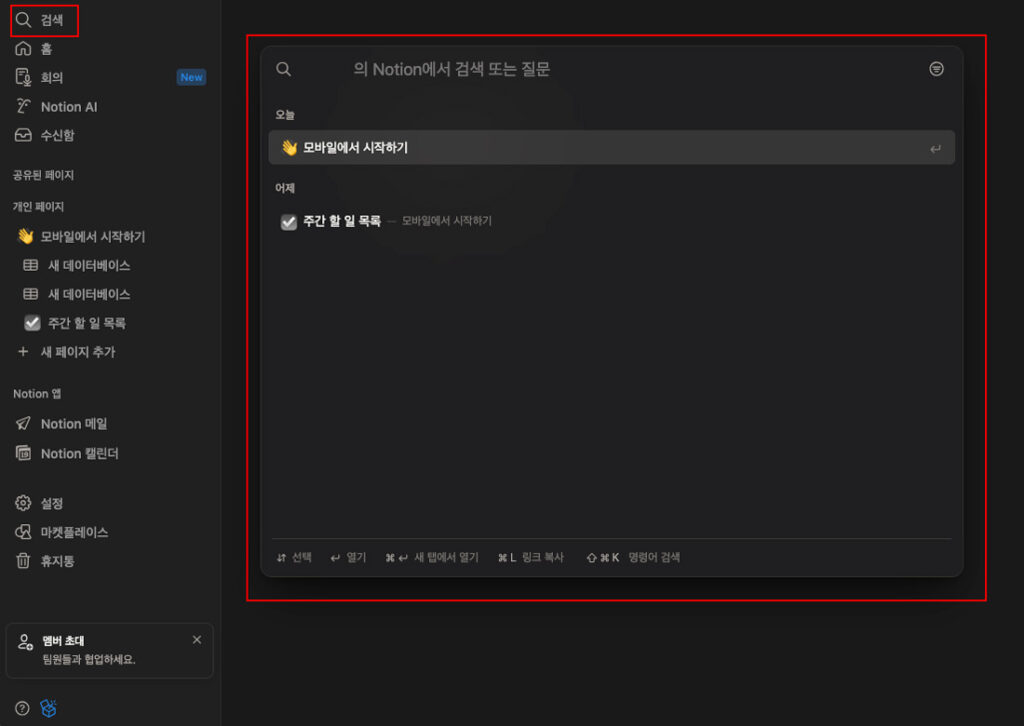Select the 수신함 inbox icon
This screenshot has height=726, width=1024.
(x=22, y=136)
